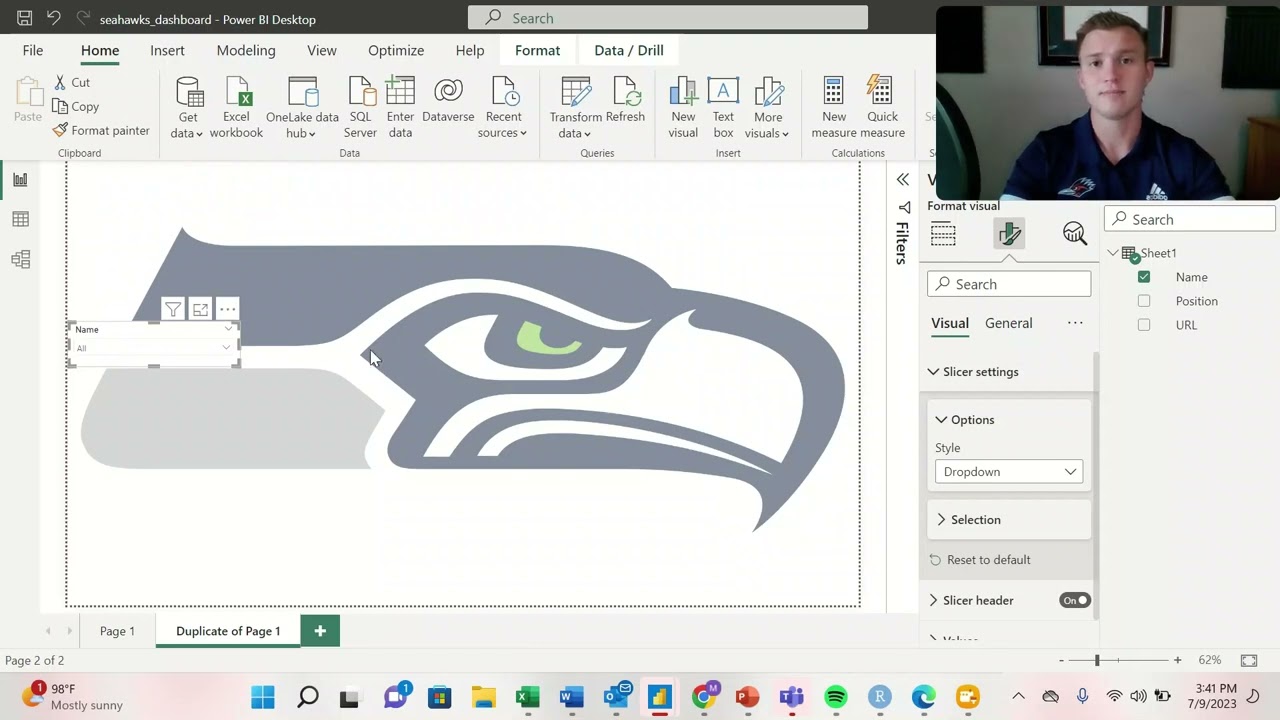Switch to the Insert ribbon tab

click(167, 50)
